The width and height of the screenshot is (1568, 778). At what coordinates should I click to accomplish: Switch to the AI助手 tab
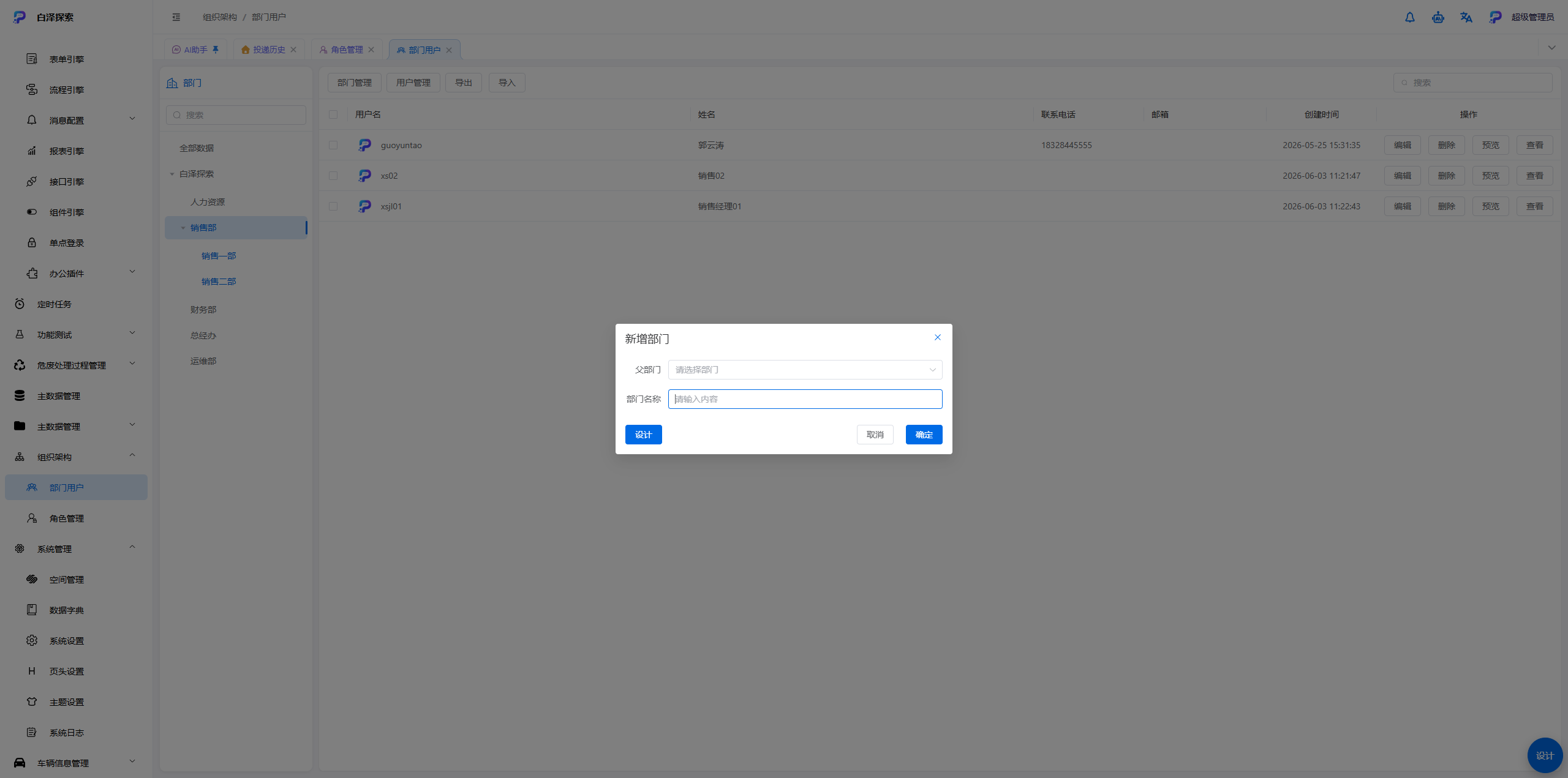tap(195, 50)
